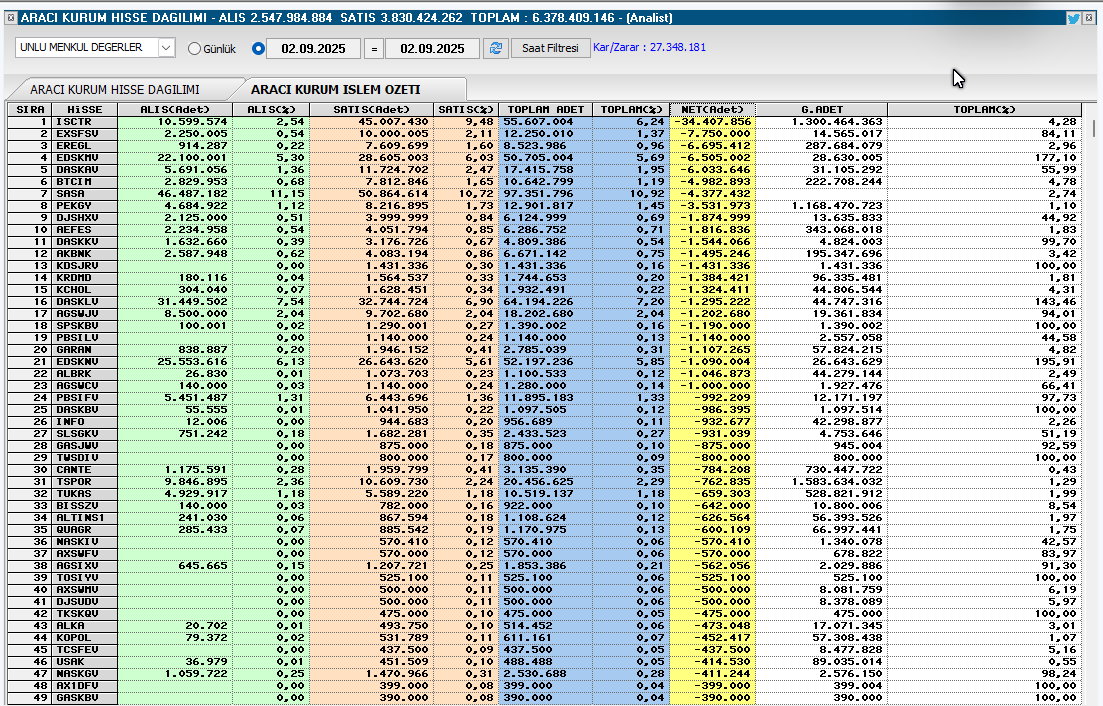This screenshot has height=706, width=1103.
Task: Select the QUAGR stock row
Action: (544, 530)
